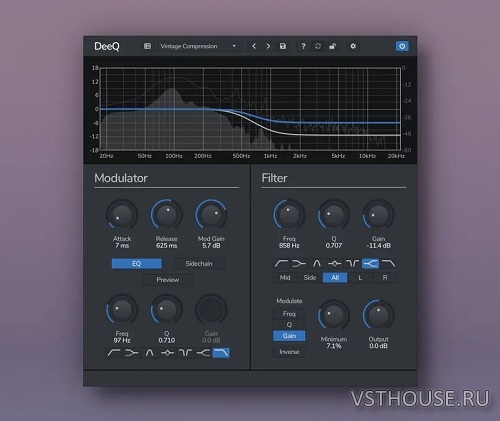The height and width of the screenshot is (421, 500).
Task: Select Filter low-shelf shape icon
Action: pos(299,264)
